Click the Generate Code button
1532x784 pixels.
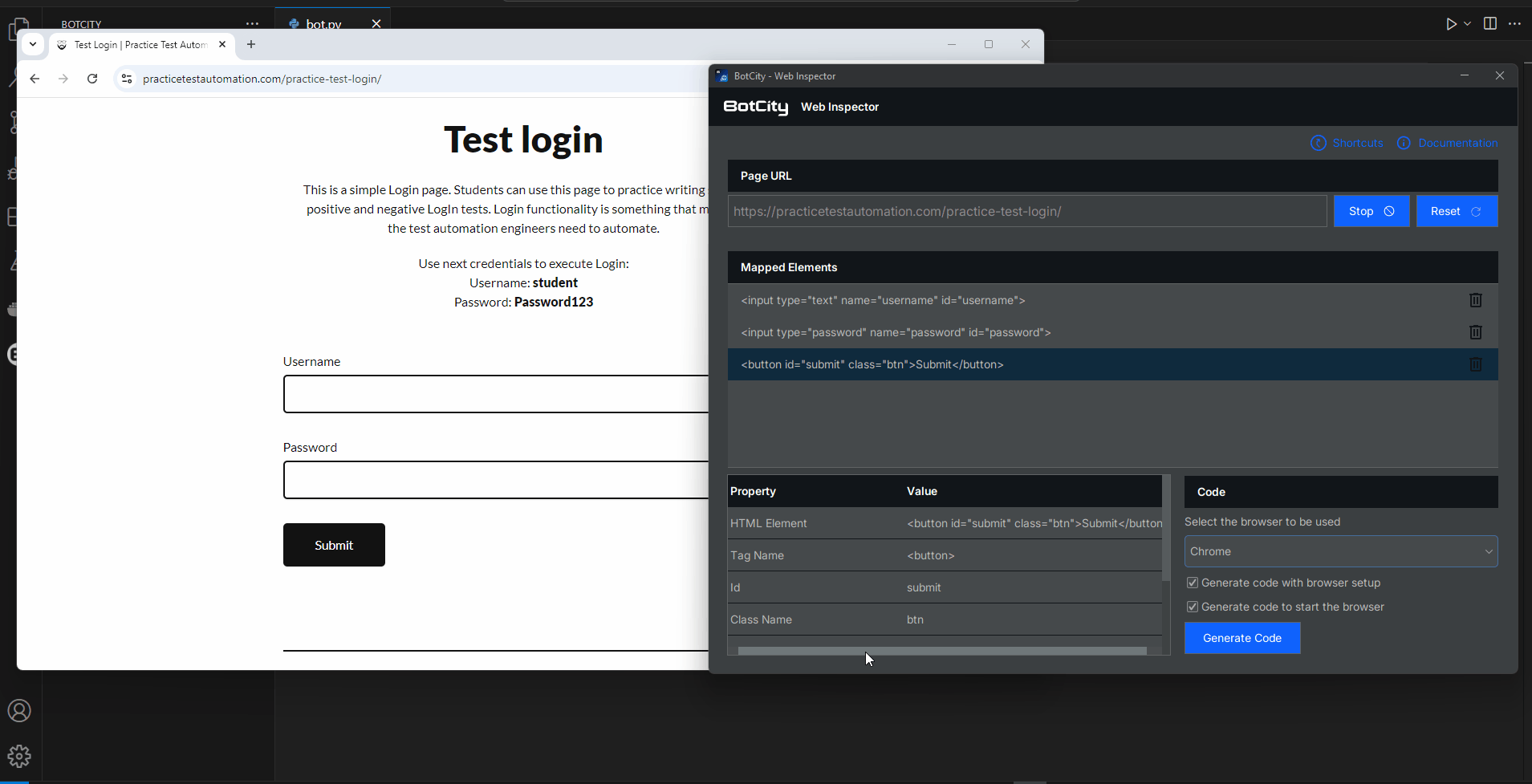[x=1242, y=638]
